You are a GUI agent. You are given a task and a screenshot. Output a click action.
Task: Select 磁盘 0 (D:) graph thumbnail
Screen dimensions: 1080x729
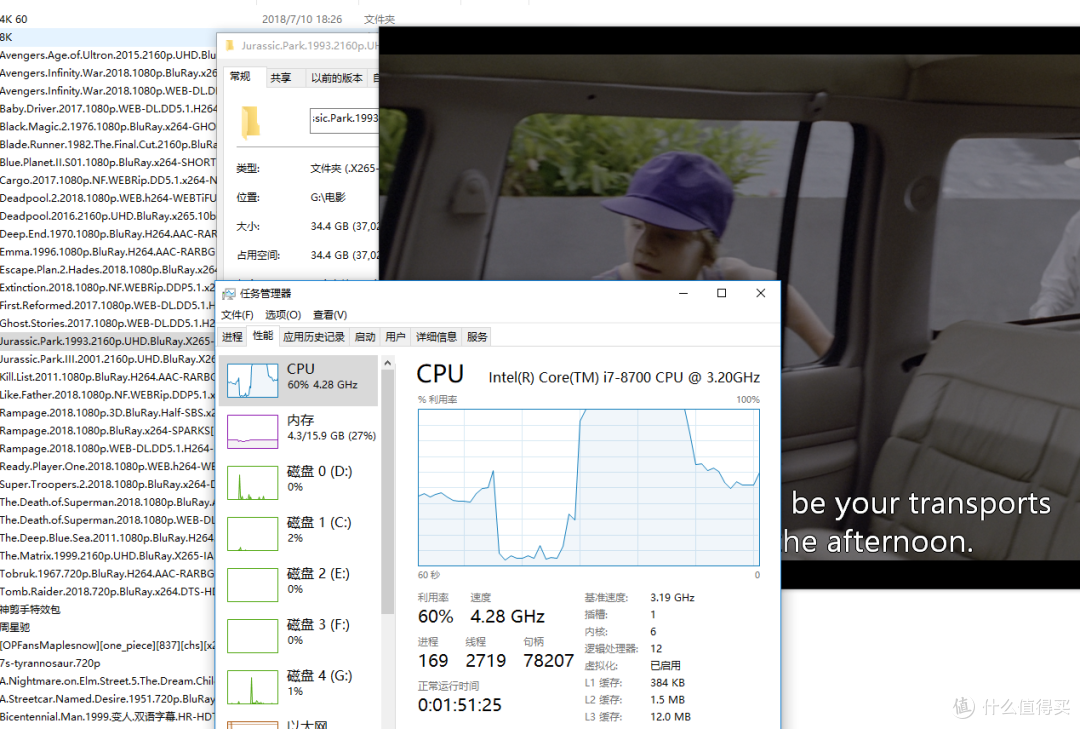pyautogui.click(x=253, y=482)
